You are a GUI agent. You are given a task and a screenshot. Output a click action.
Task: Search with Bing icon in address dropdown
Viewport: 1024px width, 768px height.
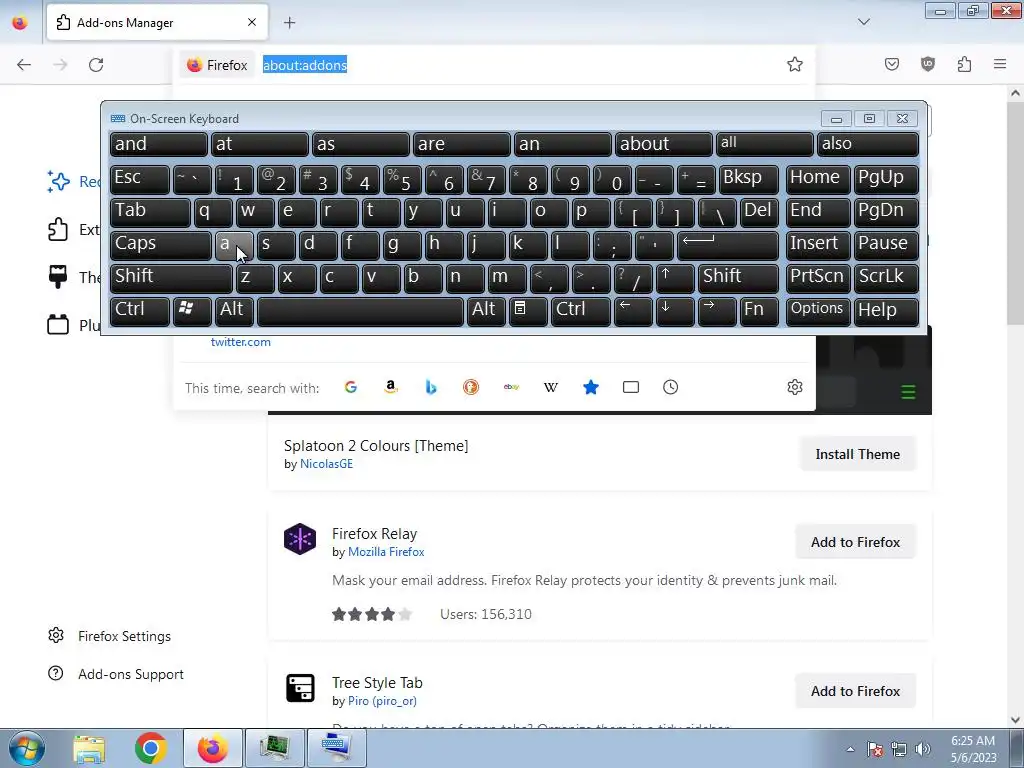431,387
